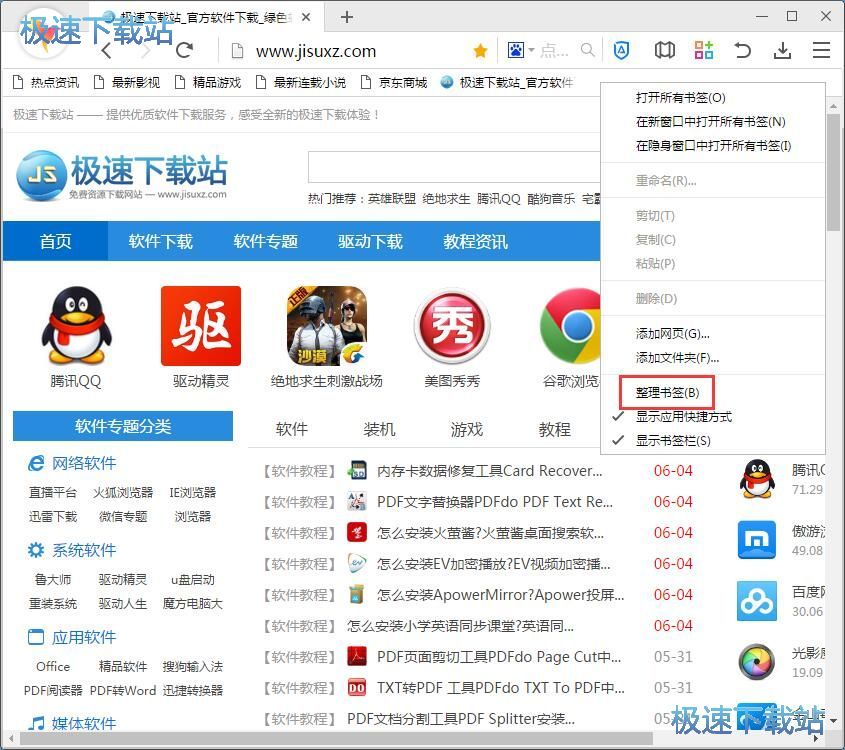Open the 最新影视 bookmark
The height and width of the screenshot is (750, 845).
[x=127, y=82]
